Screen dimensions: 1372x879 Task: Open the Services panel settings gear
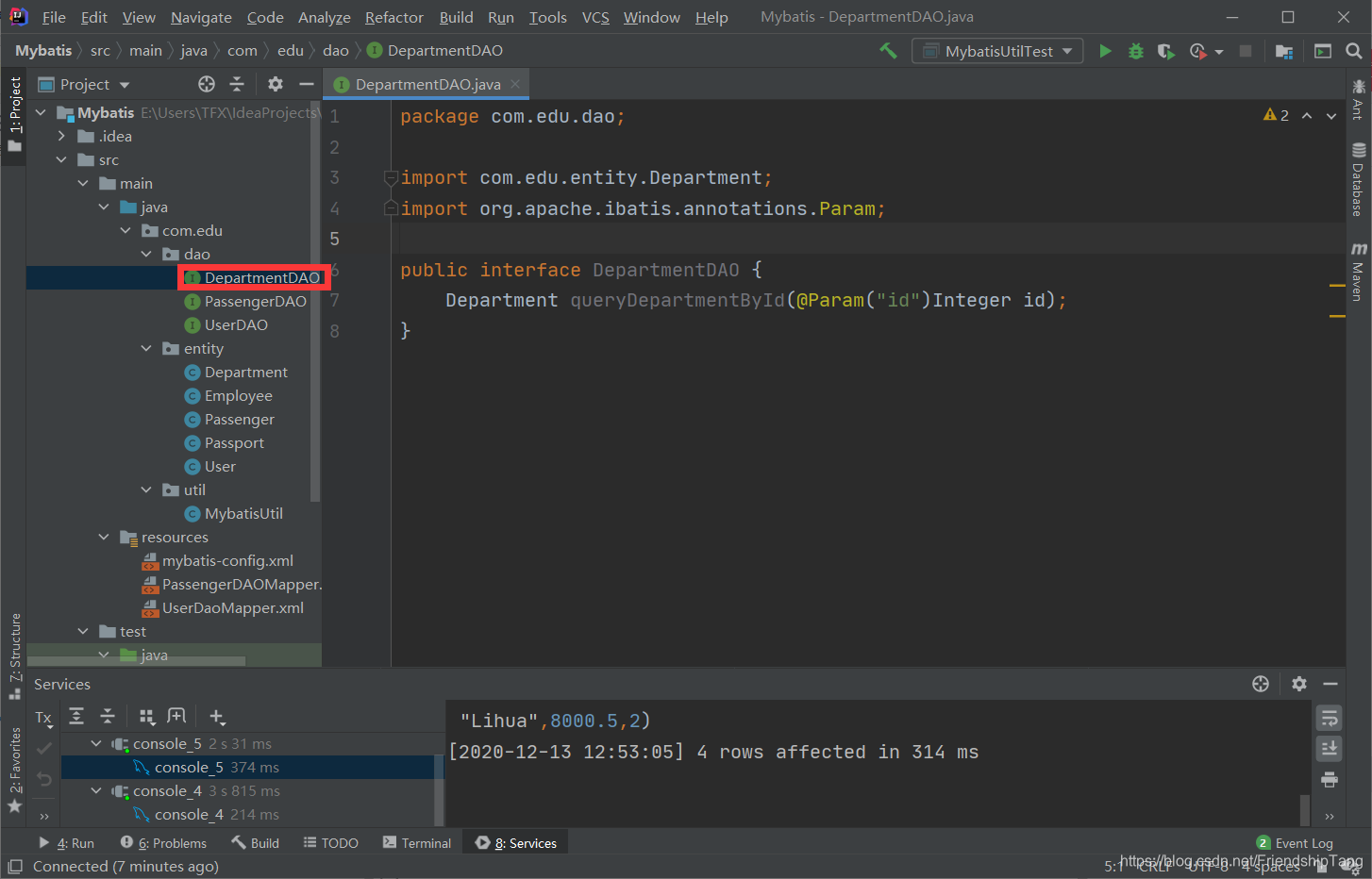1299,684
